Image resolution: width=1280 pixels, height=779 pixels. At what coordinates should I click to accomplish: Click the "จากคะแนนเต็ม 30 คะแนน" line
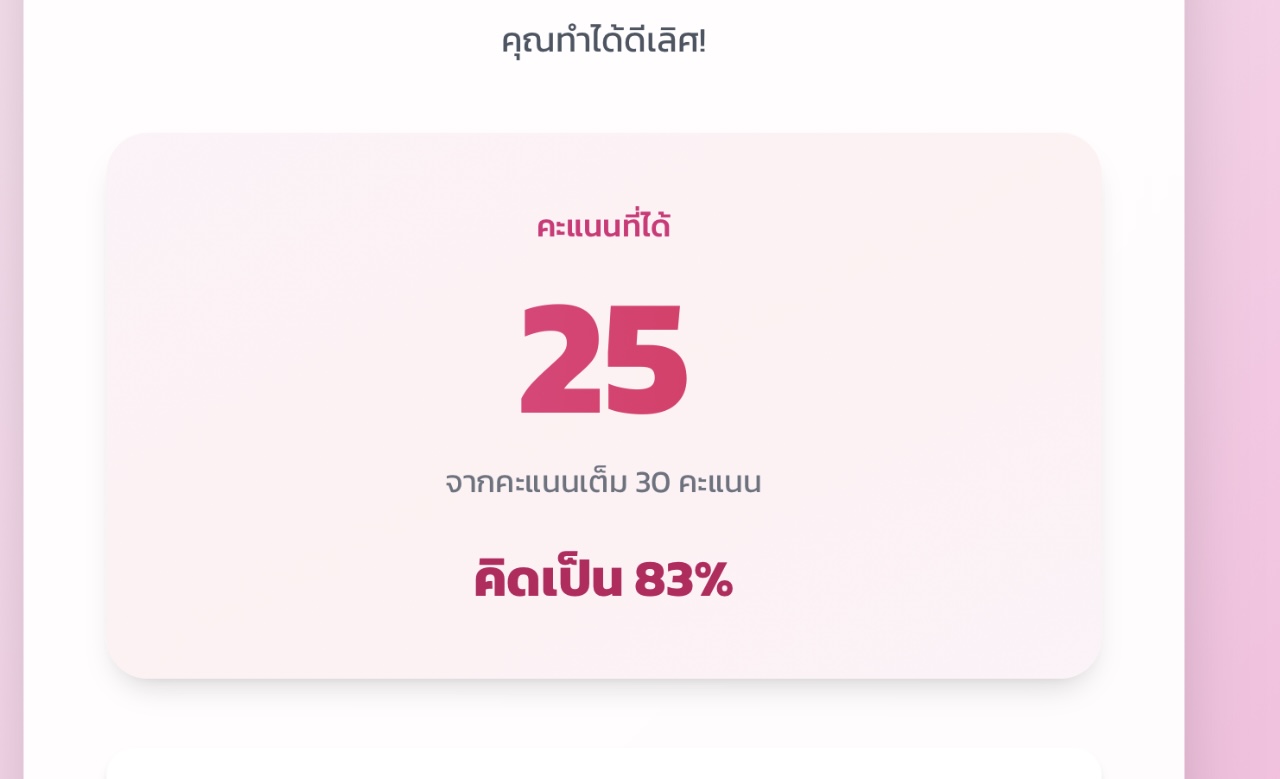603,483
